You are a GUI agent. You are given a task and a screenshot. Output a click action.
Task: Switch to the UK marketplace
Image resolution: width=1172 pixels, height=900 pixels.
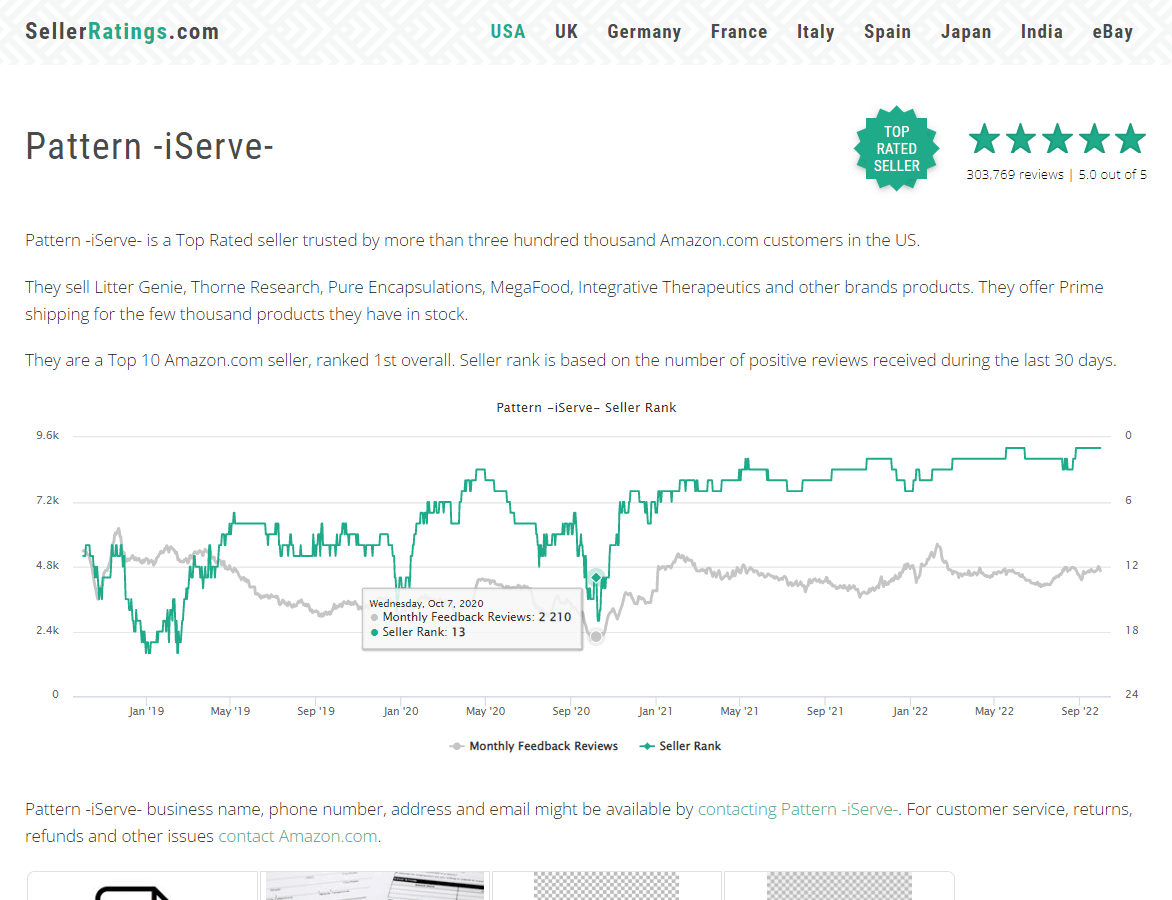566,31
